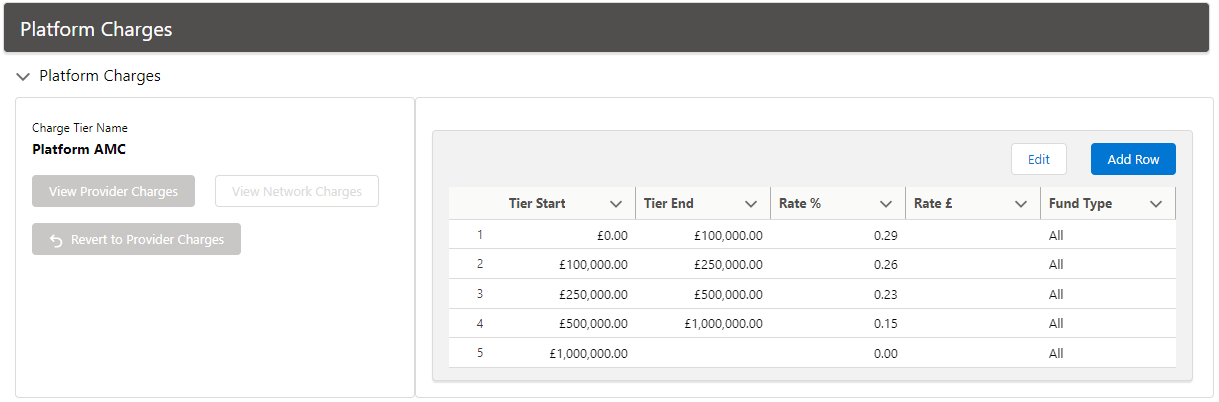Screen dimensions: 1219x402
Task: Select tier row number 4
Action: [x=480, y=323]
